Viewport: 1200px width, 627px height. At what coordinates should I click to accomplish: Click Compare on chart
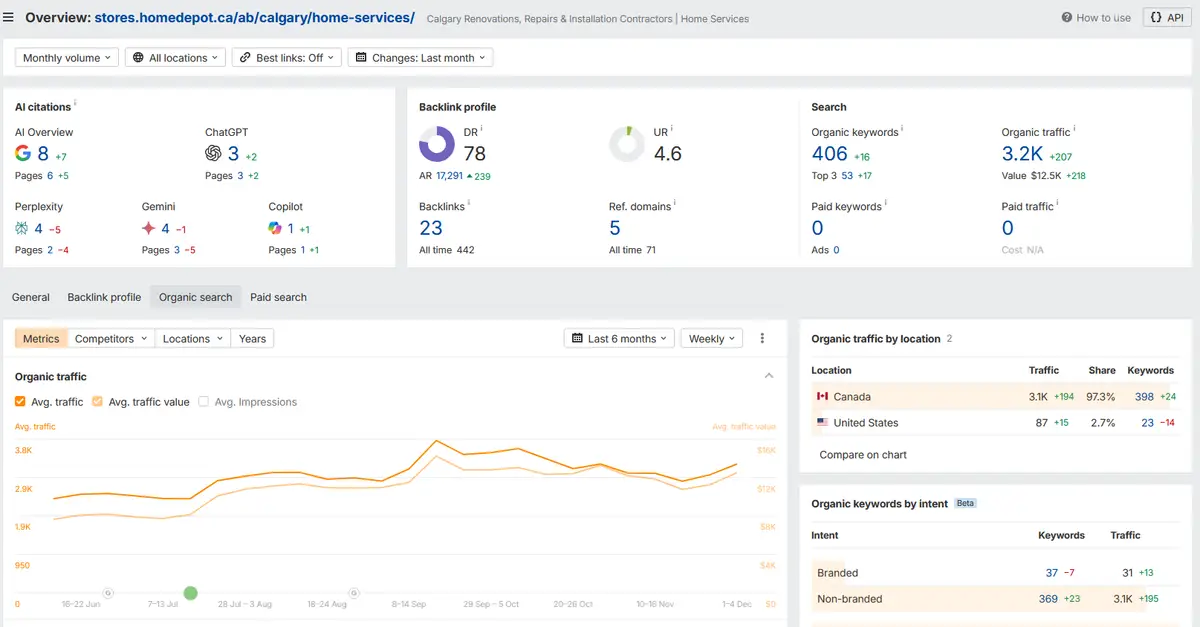[863, 455]
